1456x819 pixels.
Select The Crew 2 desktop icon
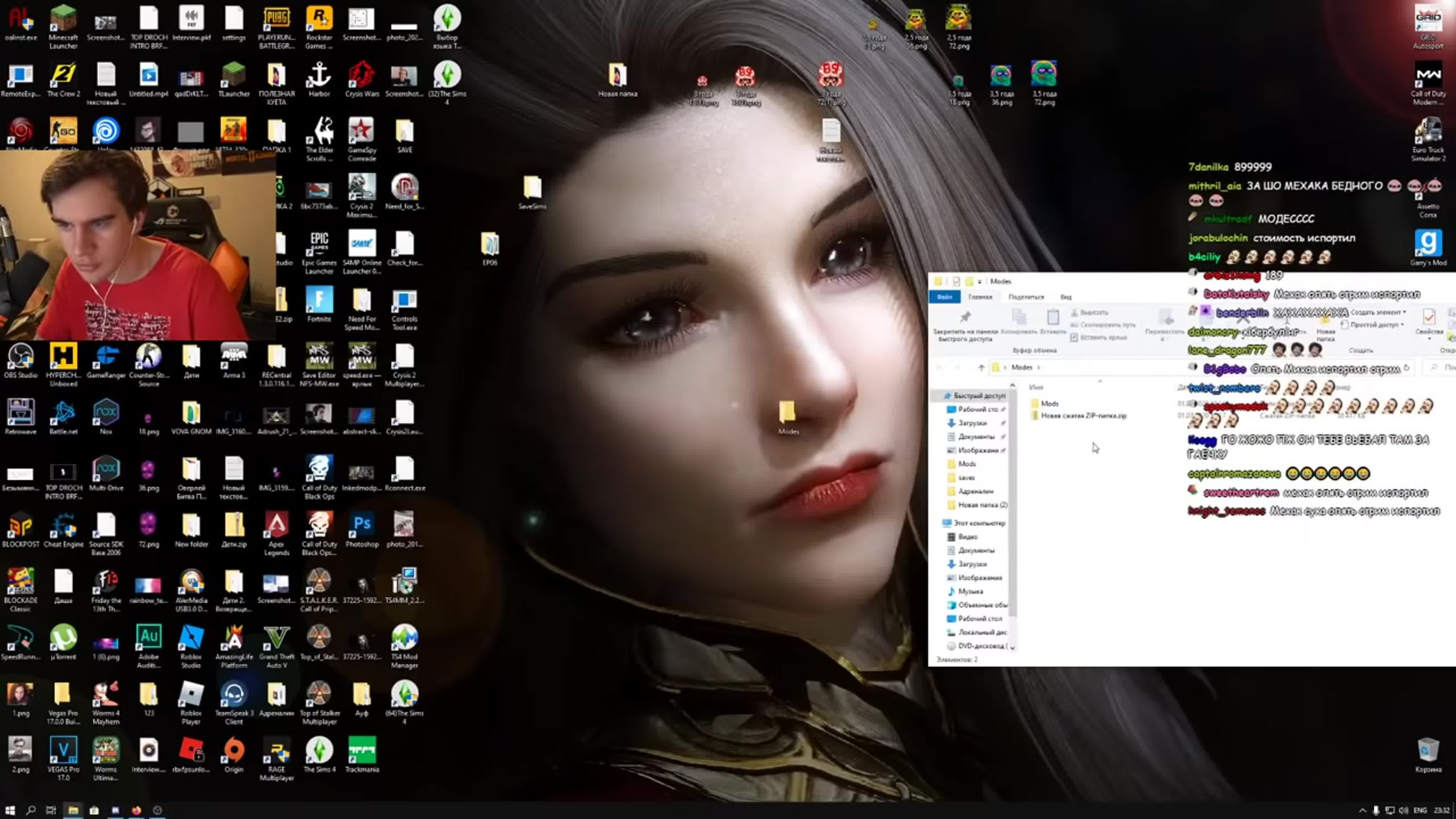click(x=63, y=80)
